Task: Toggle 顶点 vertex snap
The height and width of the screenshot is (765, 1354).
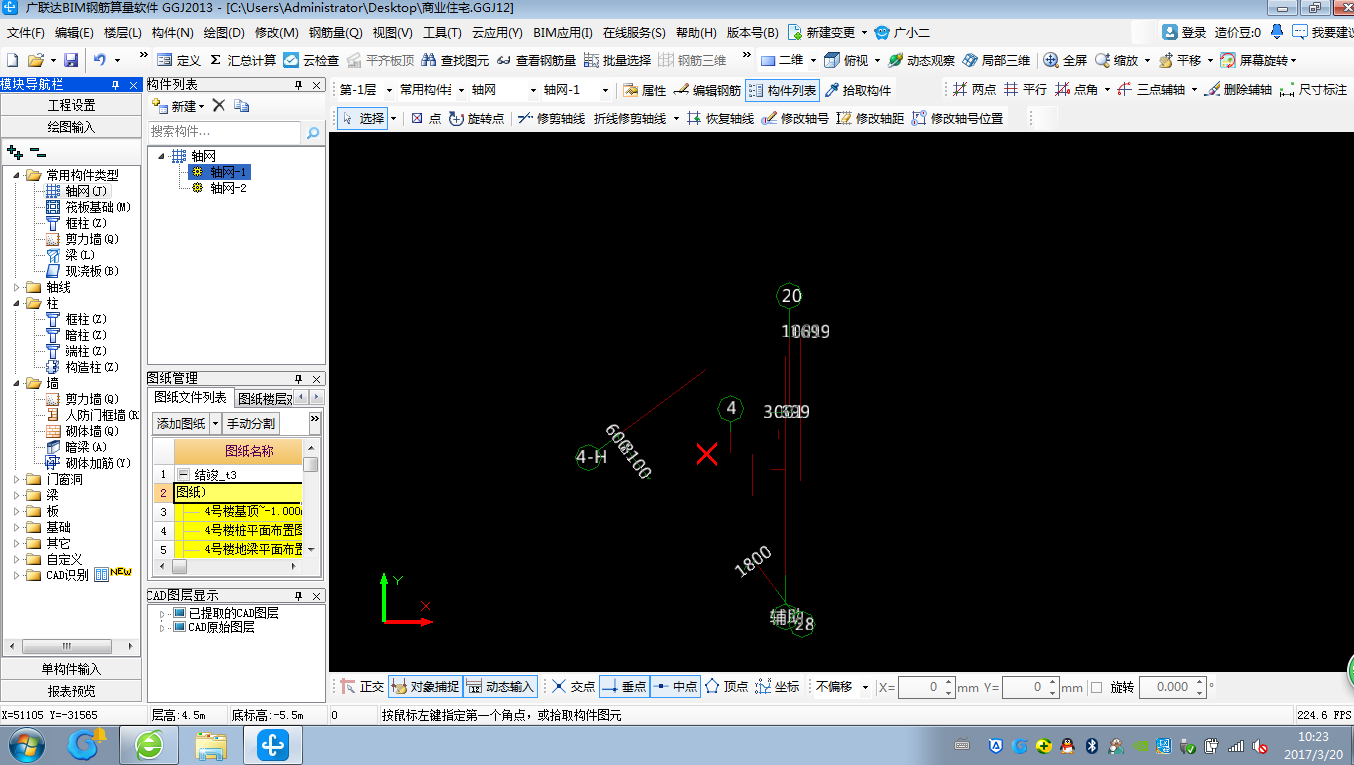Action: click(727, 687)
